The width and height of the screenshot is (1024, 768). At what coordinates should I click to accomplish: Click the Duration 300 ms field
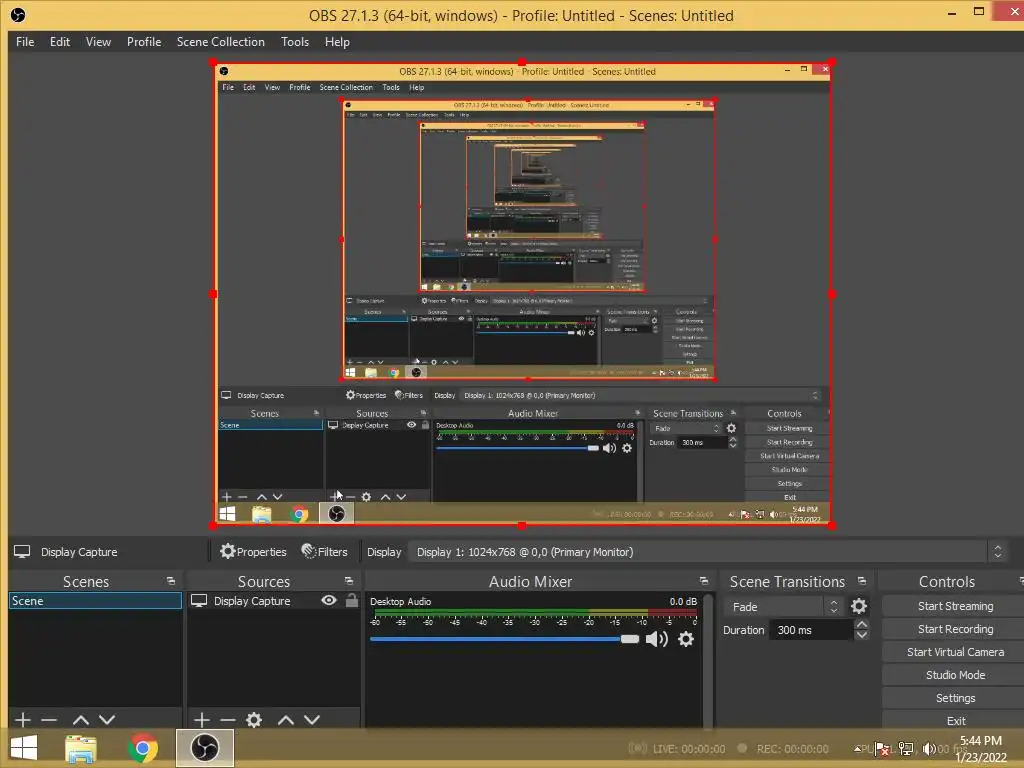(811, 630)
